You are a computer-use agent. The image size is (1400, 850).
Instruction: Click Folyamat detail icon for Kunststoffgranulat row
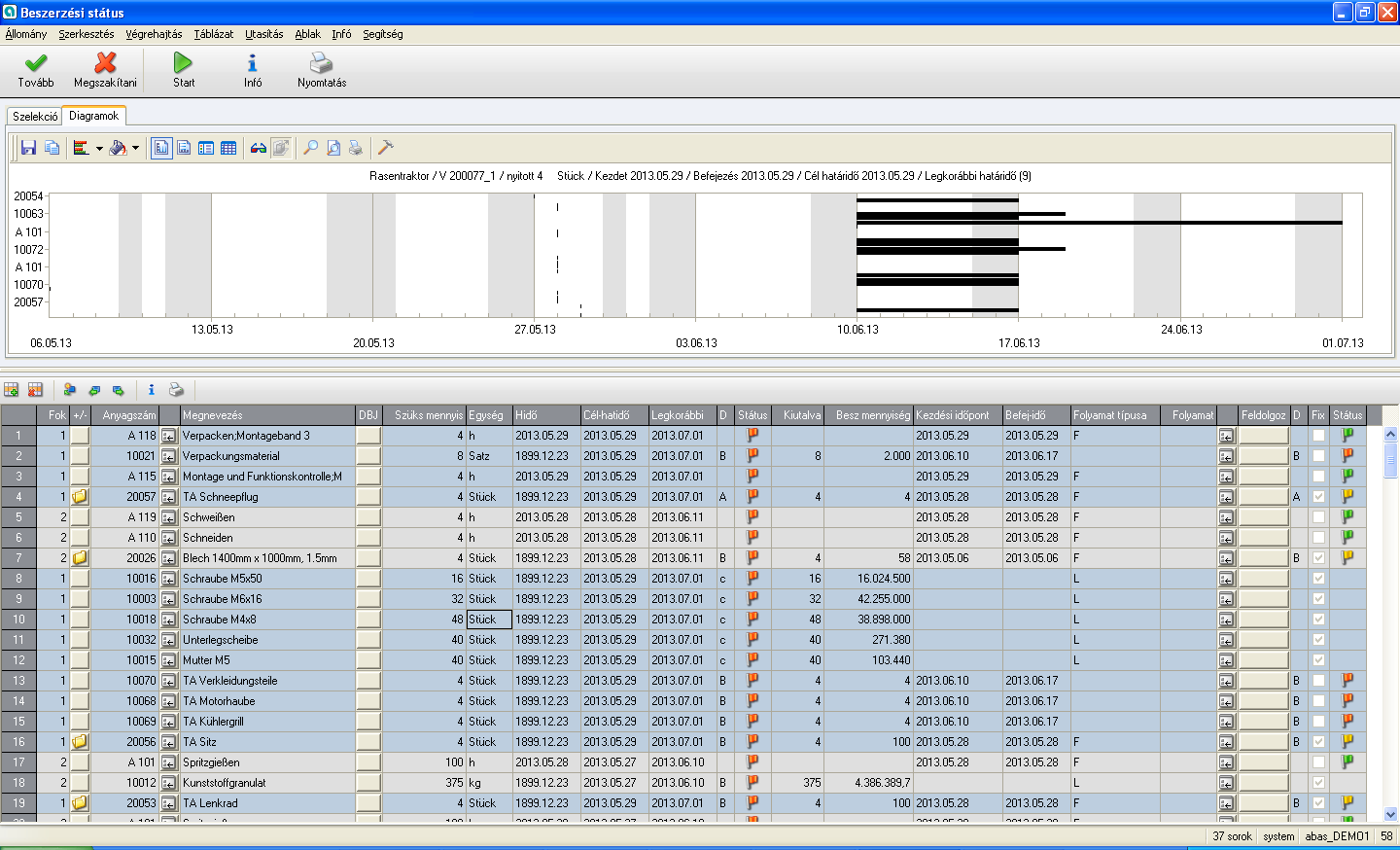point(1226,783)
